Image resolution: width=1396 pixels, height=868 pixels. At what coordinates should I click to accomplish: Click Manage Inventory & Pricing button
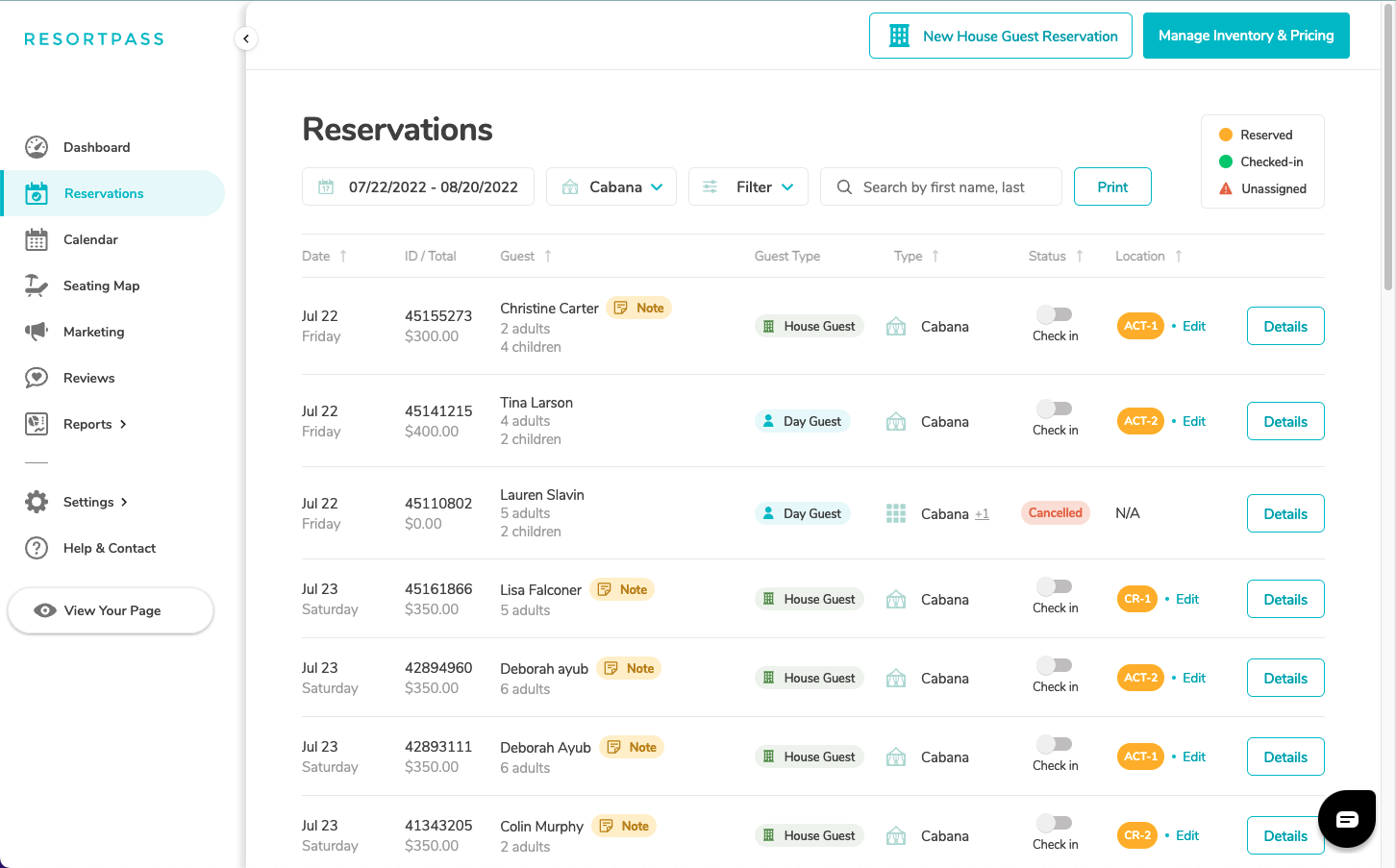pos(1246,36)
